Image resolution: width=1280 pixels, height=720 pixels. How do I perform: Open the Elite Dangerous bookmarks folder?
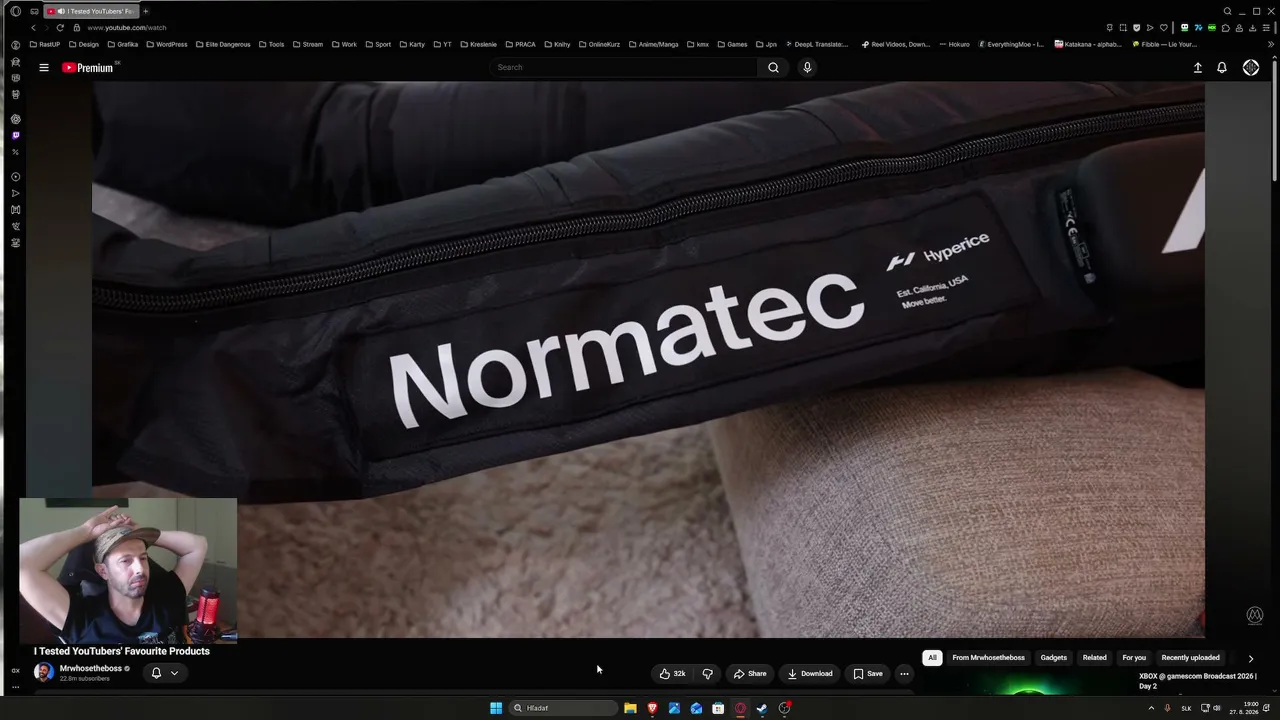click(223, 44)
